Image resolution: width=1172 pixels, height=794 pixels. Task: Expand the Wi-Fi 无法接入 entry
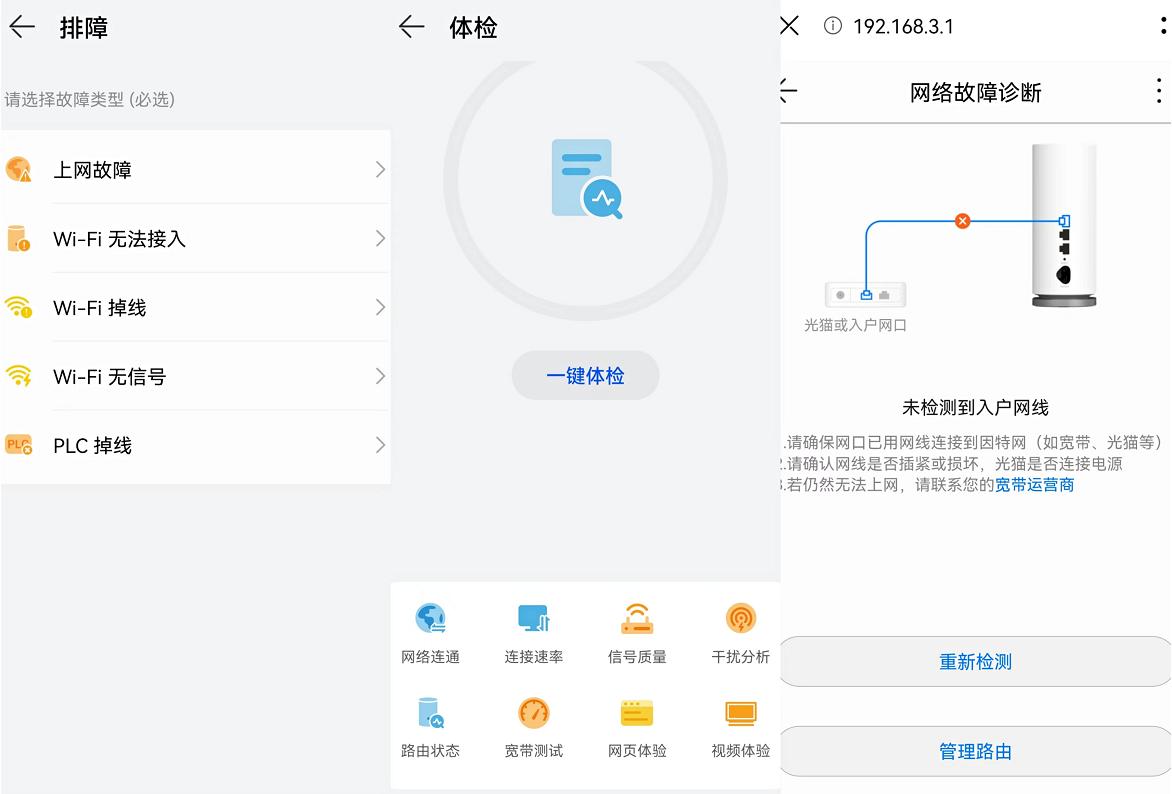196,238
